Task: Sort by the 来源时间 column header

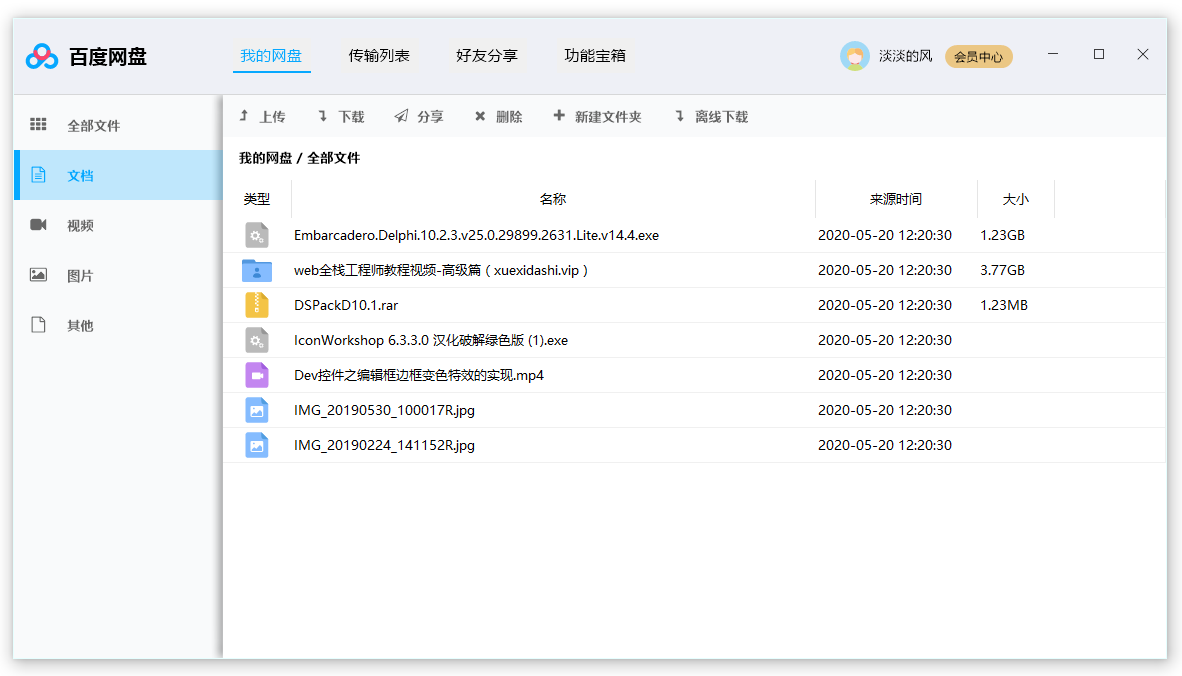Action: point(896,199)
